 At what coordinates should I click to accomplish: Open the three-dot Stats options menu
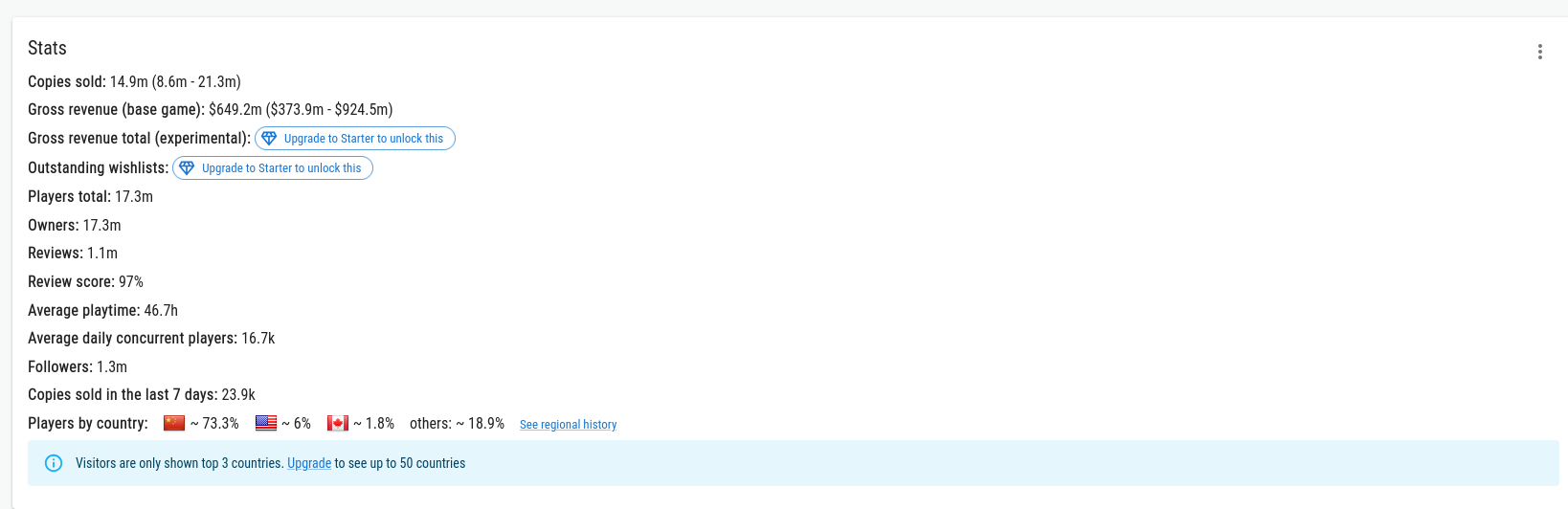coord(1539,52)
